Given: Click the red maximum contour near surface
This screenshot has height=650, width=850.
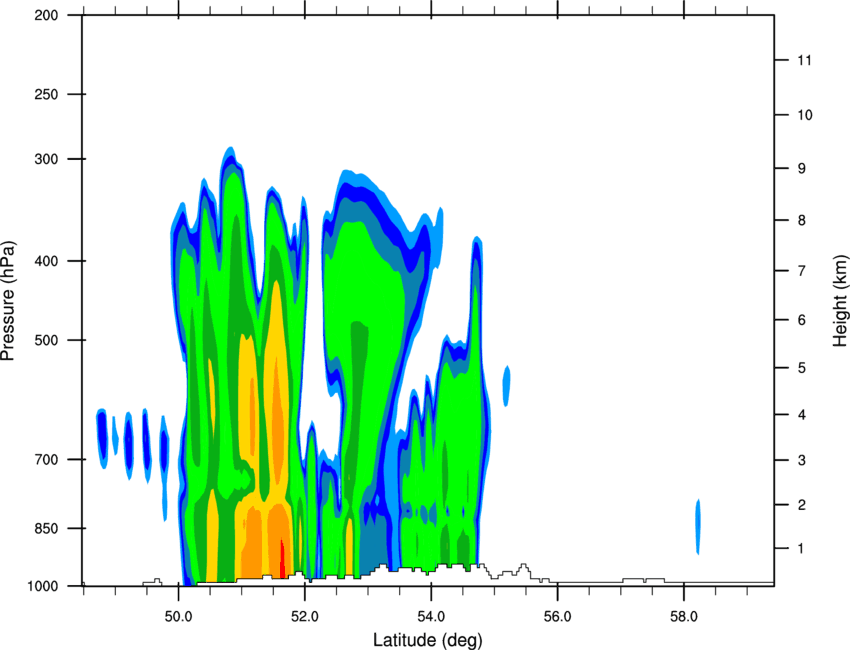Looking at the screenshot, I should pos(282,559).
